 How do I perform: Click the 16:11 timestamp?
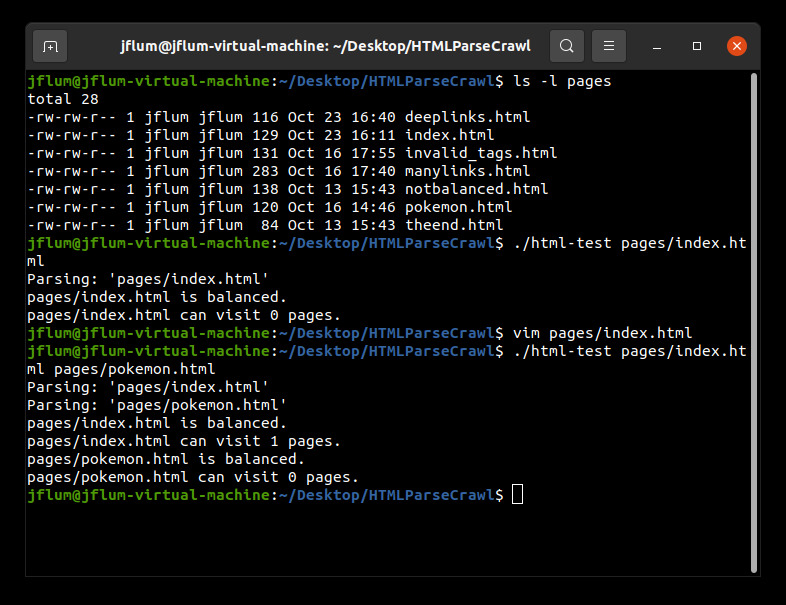tap(373, 135)
